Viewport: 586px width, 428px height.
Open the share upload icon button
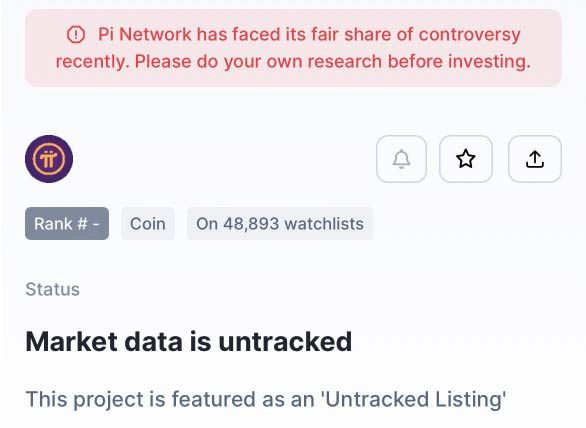(535, 159)
